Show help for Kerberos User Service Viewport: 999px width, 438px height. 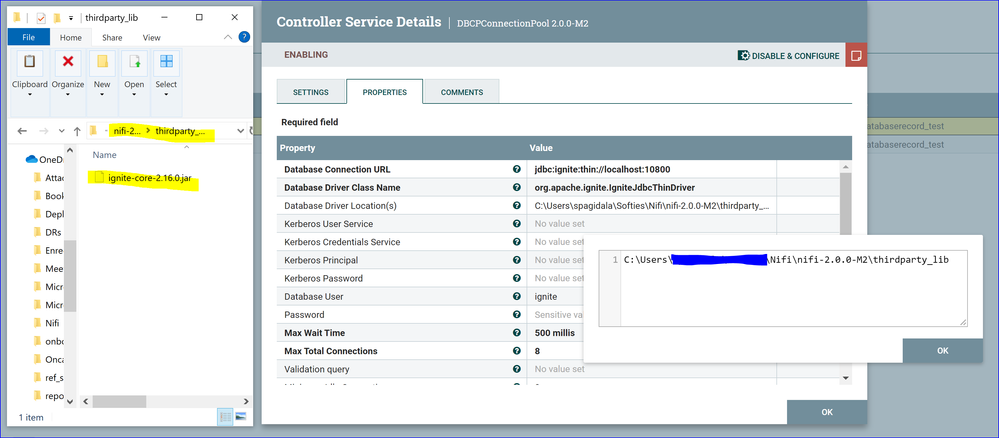(517, 224)
